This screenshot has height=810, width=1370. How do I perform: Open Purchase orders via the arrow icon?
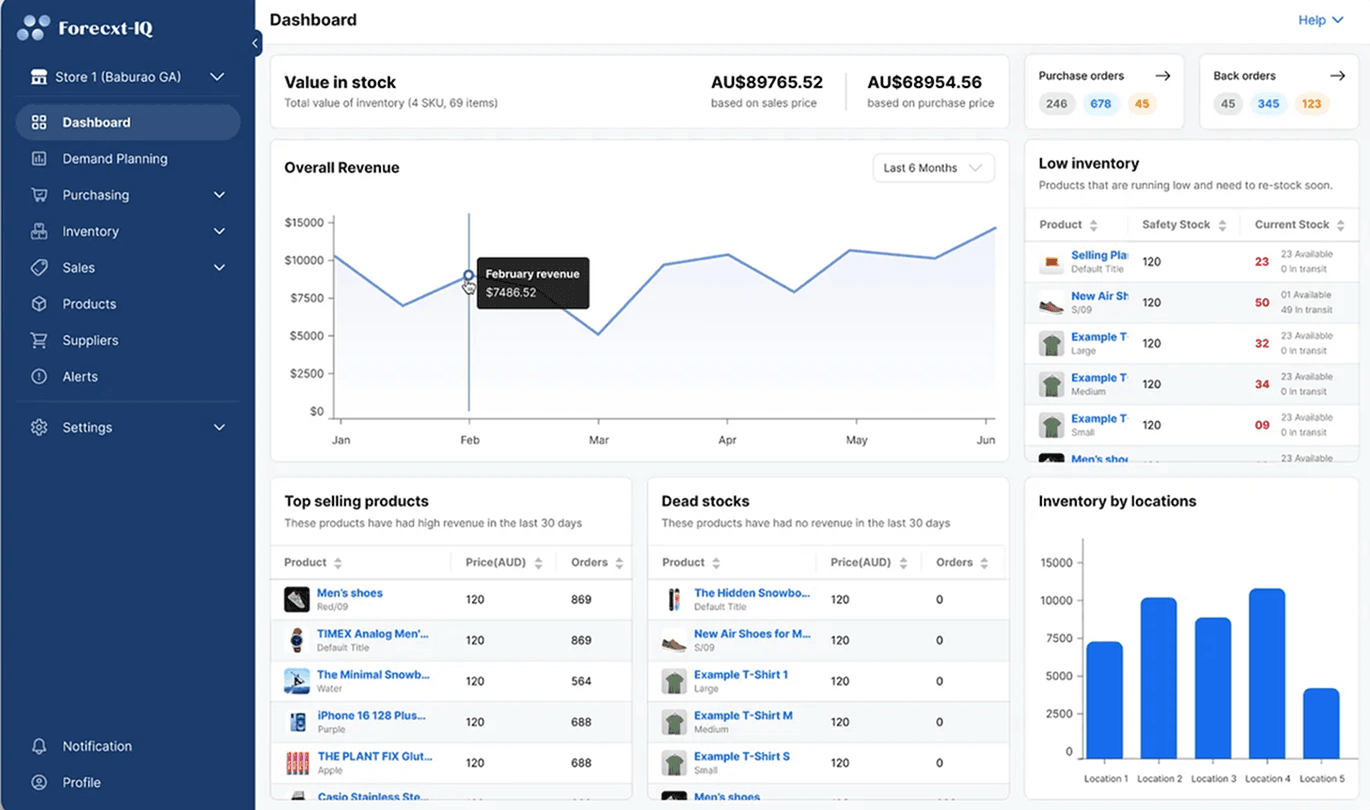1163,75
